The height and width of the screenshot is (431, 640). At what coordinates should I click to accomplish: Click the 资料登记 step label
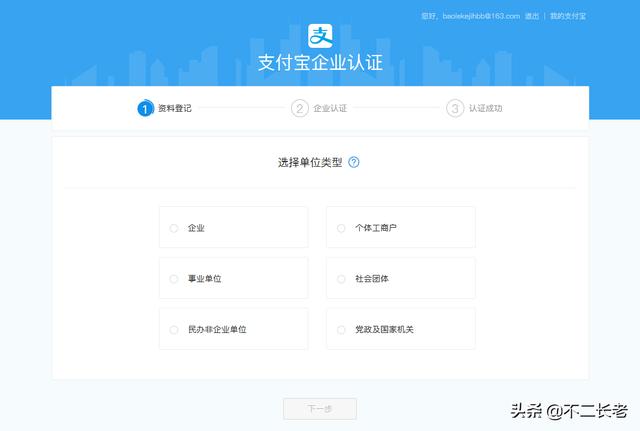tap(175, 108)
